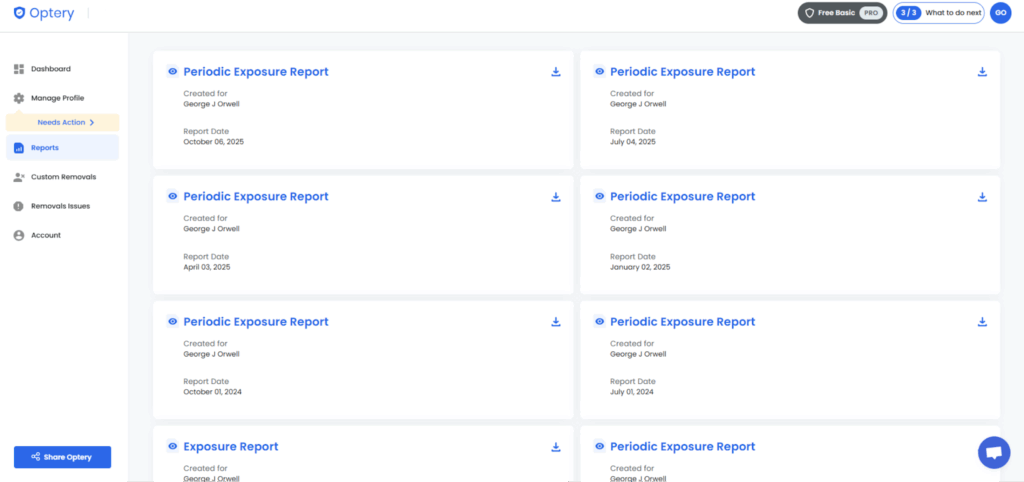Viewport: 1024px width, 482px height.
Task: Click the Removals Issues alert icon
Action: point(19,206)
